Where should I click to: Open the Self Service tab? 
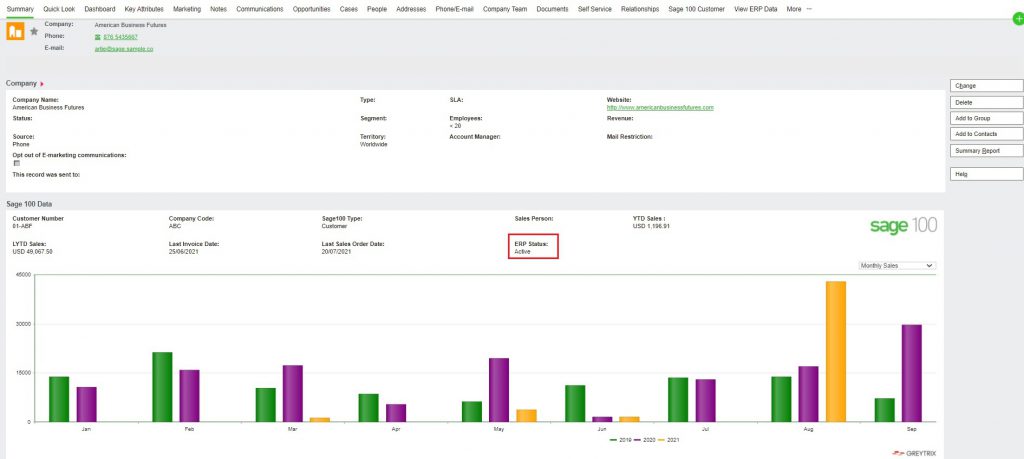pos(595,9)
